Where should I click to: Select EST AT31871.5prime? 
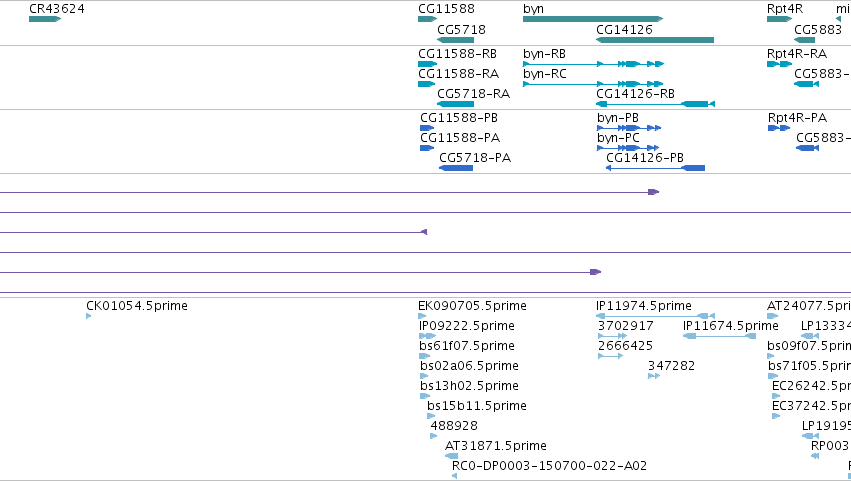pyautogui.click(x=496, y=446)
